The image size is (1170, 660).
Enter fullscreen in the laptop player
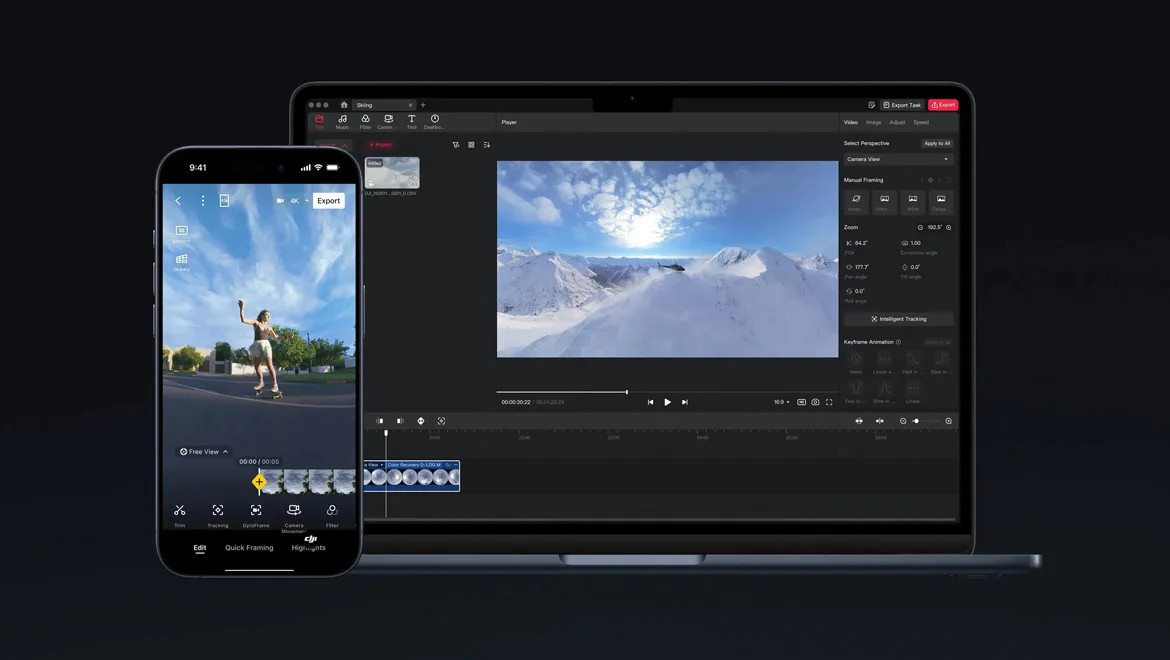pyautogui.click(x=829, y=402)
